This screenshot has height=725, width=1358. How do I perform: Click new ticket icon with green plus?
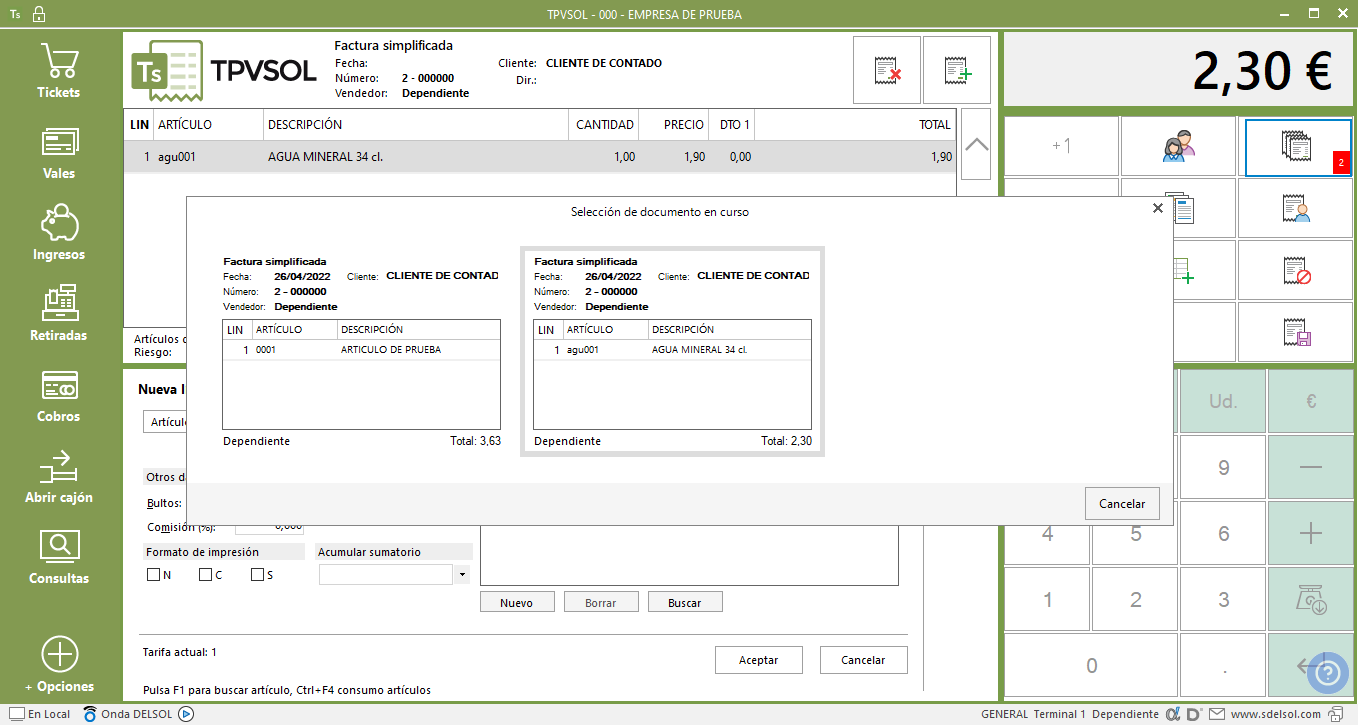click(957, 70)
